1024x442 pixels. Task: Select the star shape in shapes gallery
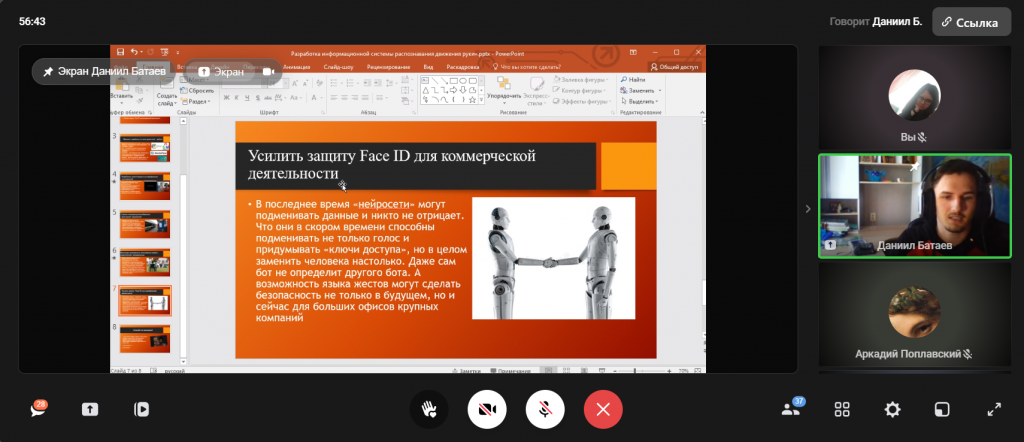[x=472, y=100]
